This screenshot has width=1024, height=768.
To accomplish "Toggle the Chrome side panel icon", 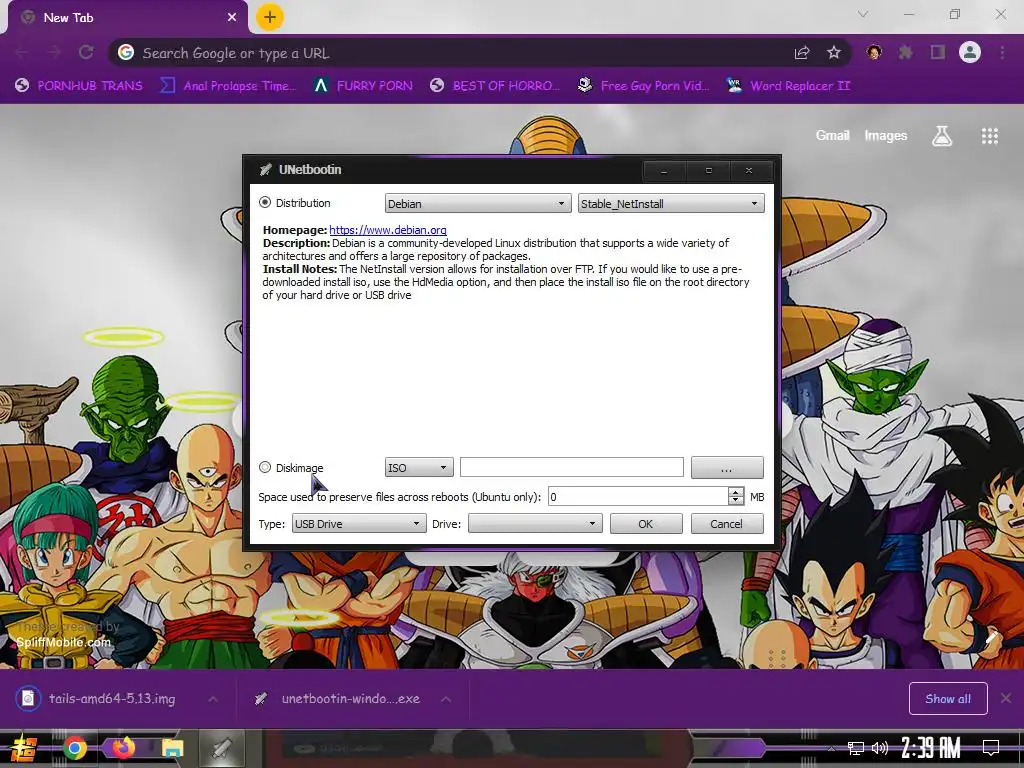I will (x=938, y=52).
